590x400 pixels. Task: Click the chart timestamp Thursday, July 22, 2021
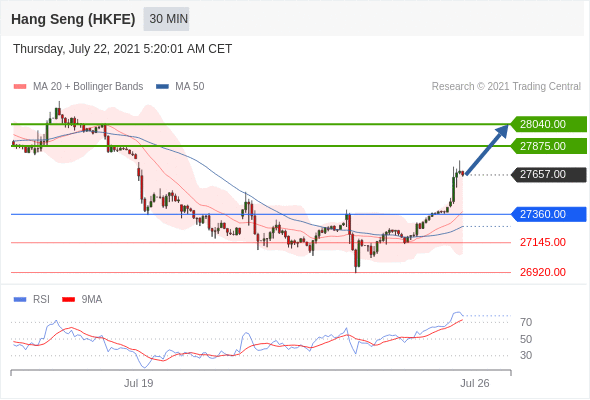point(76,49)
